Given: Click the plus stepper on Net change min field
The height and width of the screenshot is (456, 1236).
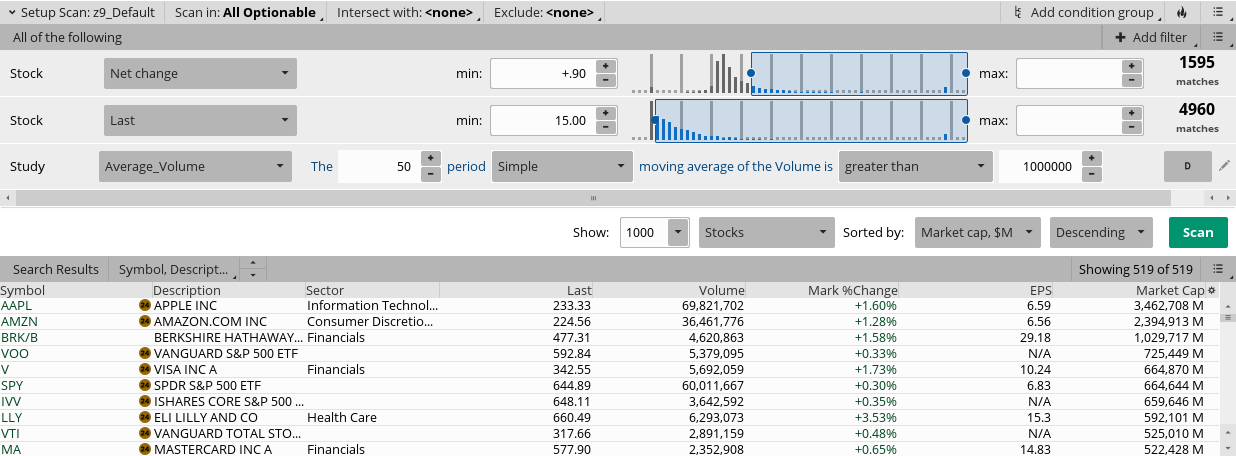Looking at the screenshot, I should tap(604, 67).
